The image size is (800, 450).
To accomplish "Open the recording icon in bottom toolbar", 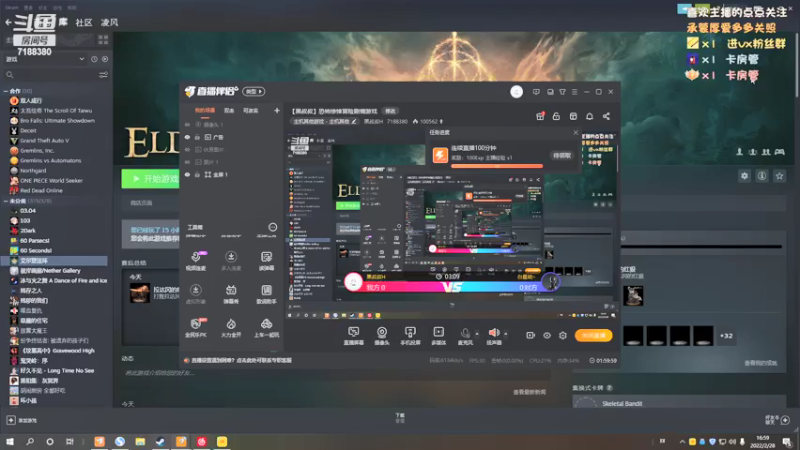I will [531, 335].
